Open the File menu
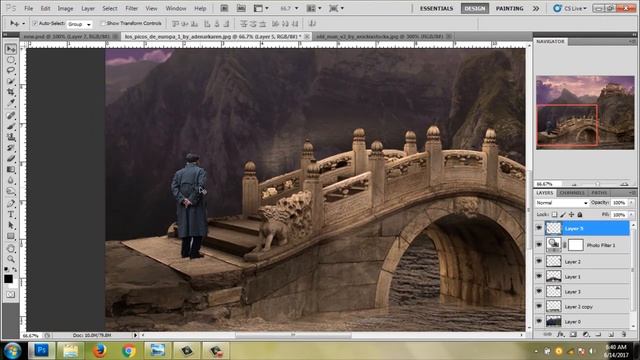The width and height of the screenshot is (640, 360). [x=29, y=8]
